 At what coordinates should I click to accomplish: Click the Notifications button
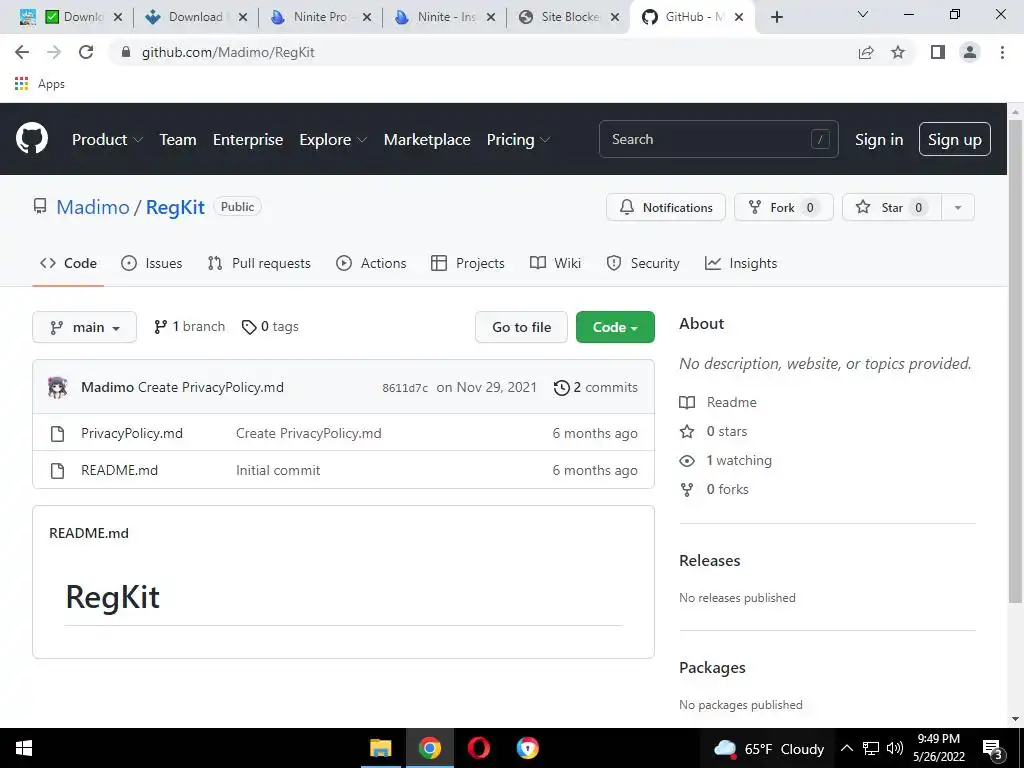[665, 207]
